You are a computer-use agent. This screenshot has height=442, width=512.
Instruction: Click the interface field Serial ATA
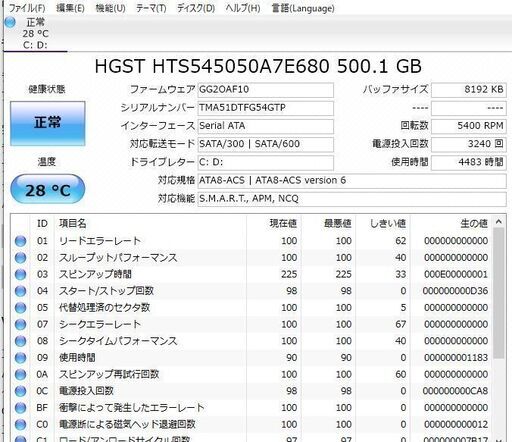[x=265, y=126]
